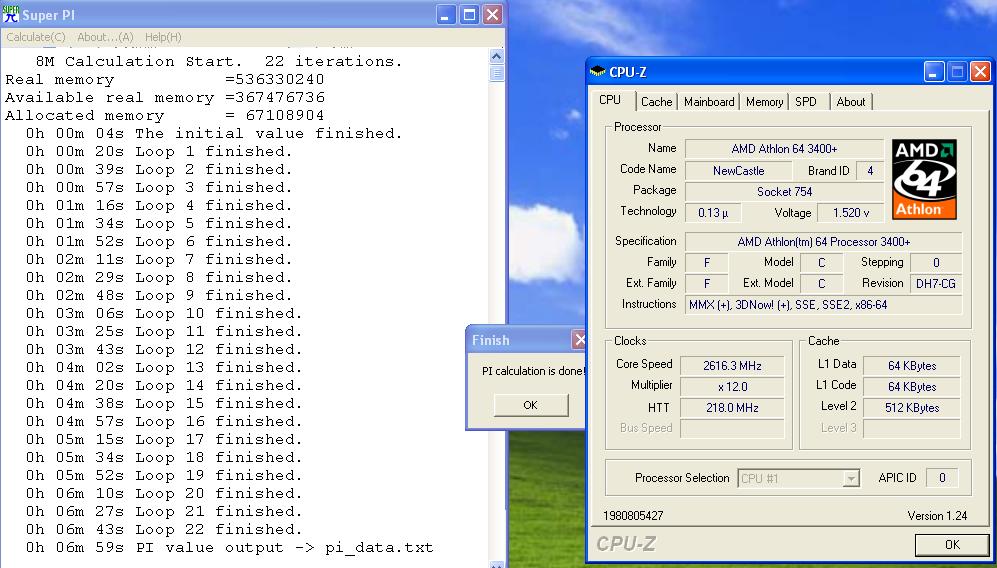Select the CPU tab in CPU-Z
Screen dimensions: 997x568
[x=610, y=100]
